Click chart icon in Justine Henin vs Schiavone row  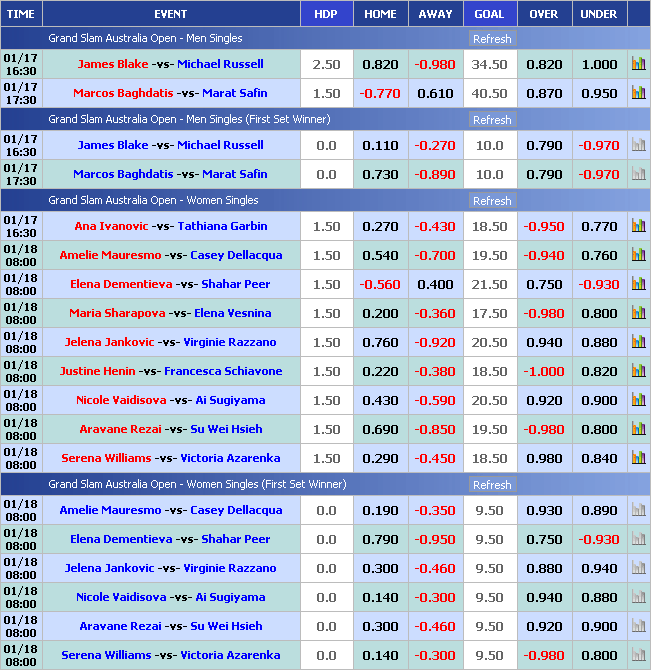[638, 371]
